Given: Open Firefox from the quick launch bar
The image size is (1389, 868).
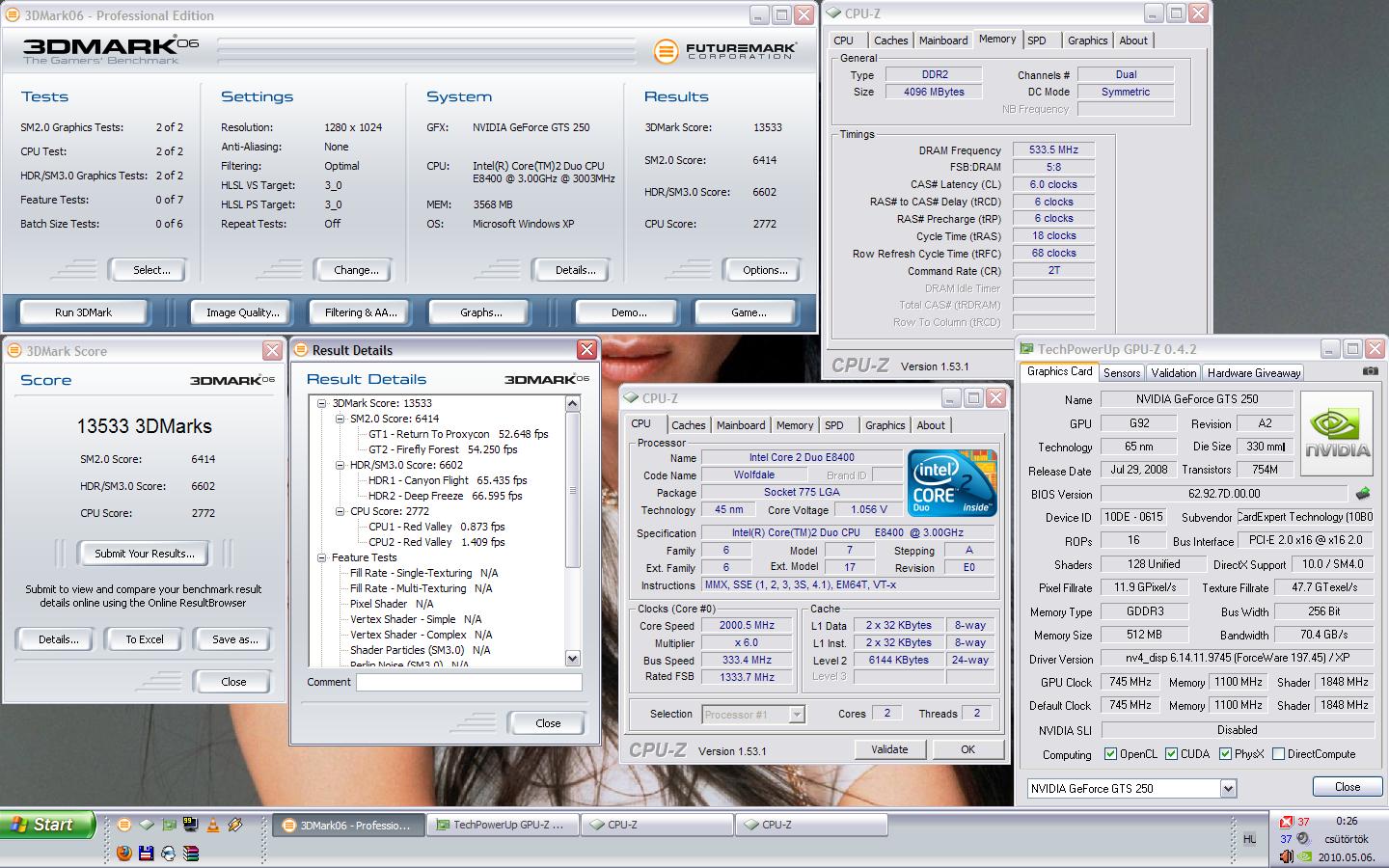Looking at the screenshot, I should tap(124, 853).
